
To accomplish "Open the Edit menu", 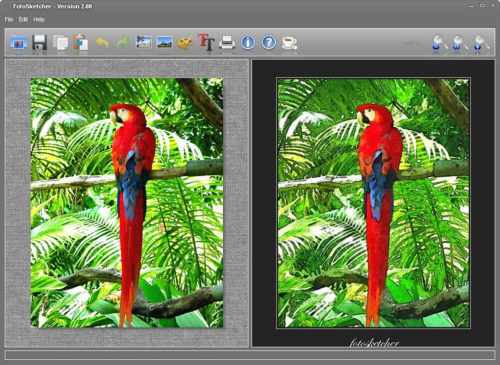I will pyautogui.click(x=23, y=20).
